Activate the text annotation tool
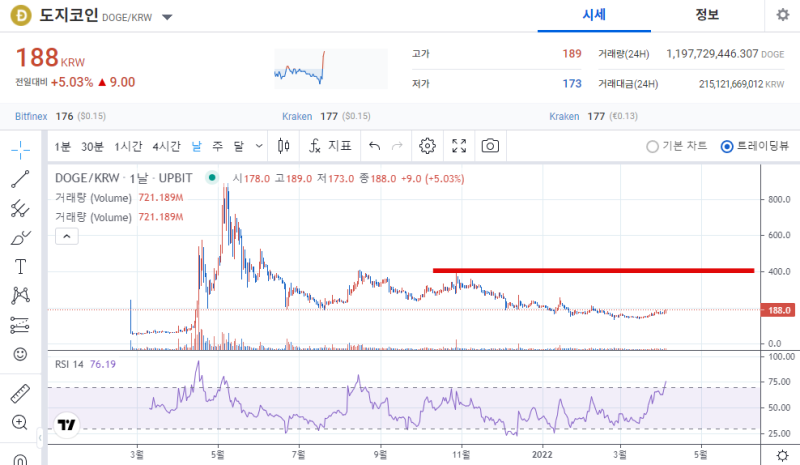800x465 pixels. coord(20,266)
